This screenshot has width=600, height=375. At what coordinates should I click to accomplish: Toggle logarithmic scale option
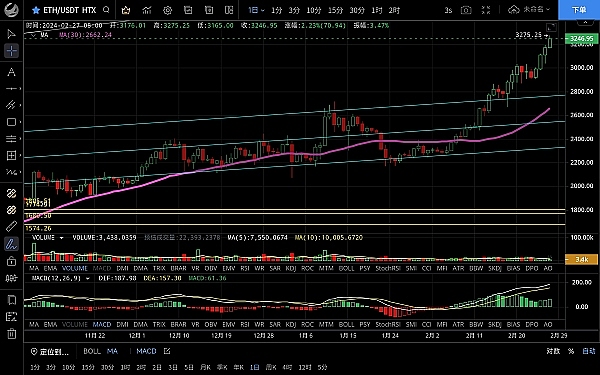coord(553,351)
